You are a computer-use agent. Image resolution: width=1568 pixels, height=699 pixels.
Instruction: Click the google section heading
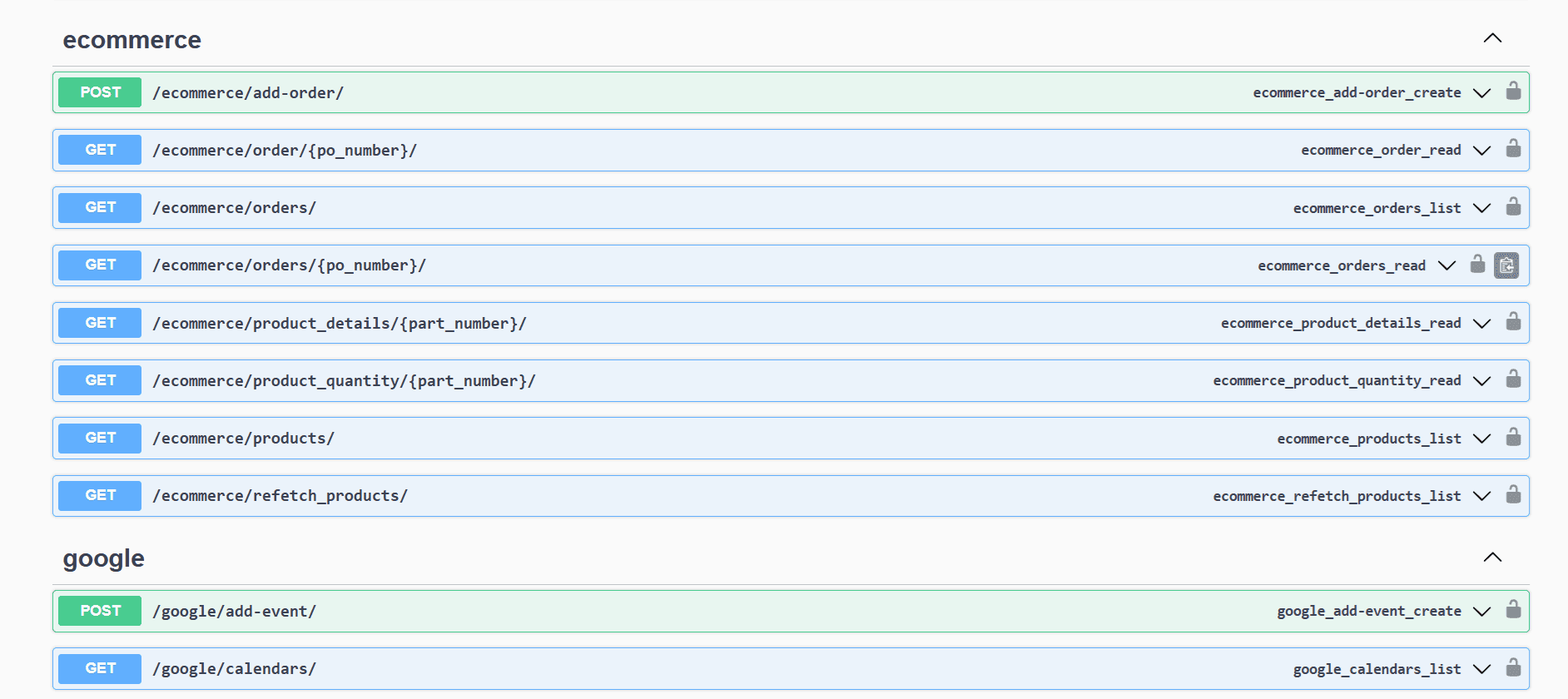pyautogui.click(x=104, y=558)
